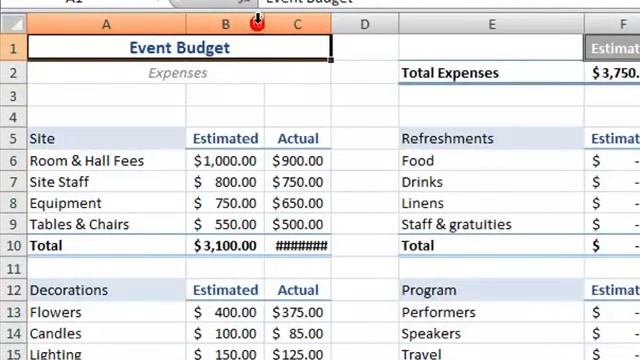Click the 400.00 Flowers estimate
Viewport: 640px width, 360px height.
click(225, 312)
